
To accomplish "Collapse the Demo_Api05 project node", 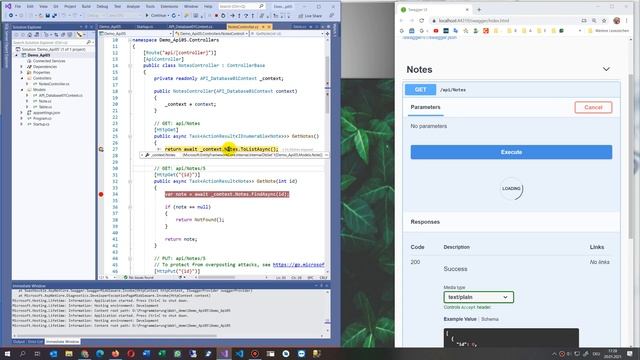I will point(17,55).
